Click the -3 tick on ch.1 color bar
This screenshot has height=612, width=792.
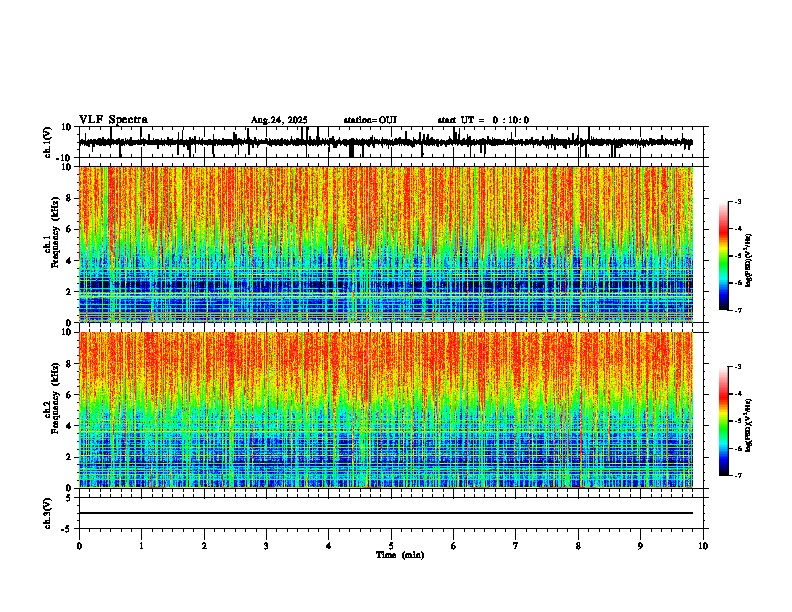pyautogui.click(x=737, y=202)
